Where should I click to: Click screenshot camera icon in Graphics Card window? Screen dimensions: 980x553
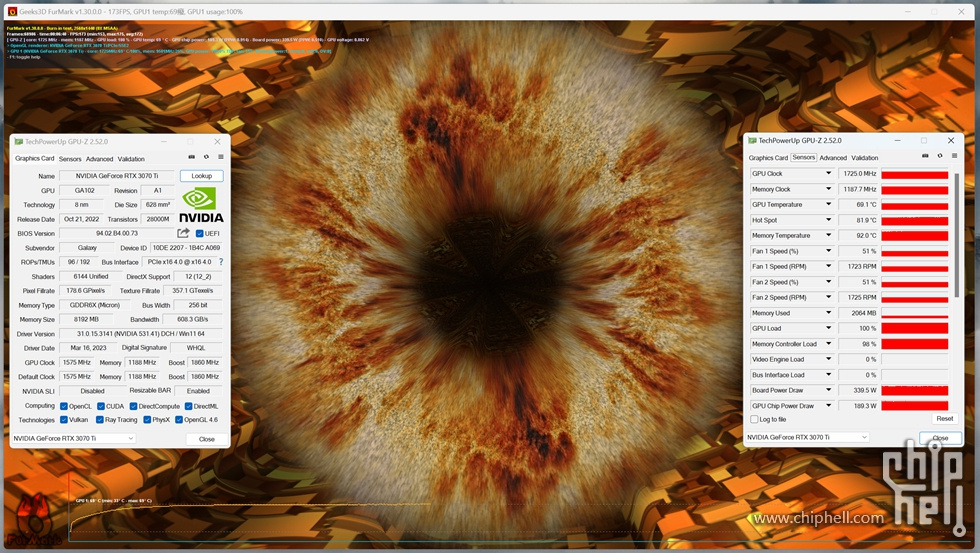click(192, 157)
